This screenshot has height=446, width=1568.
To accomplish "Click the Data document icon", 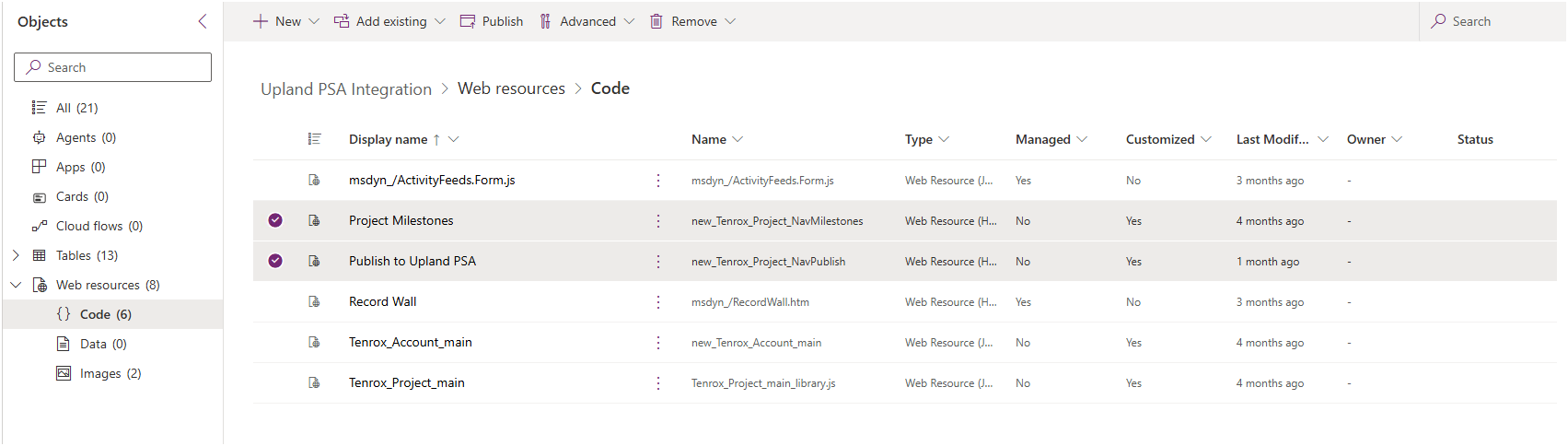I will coord(64,344).
